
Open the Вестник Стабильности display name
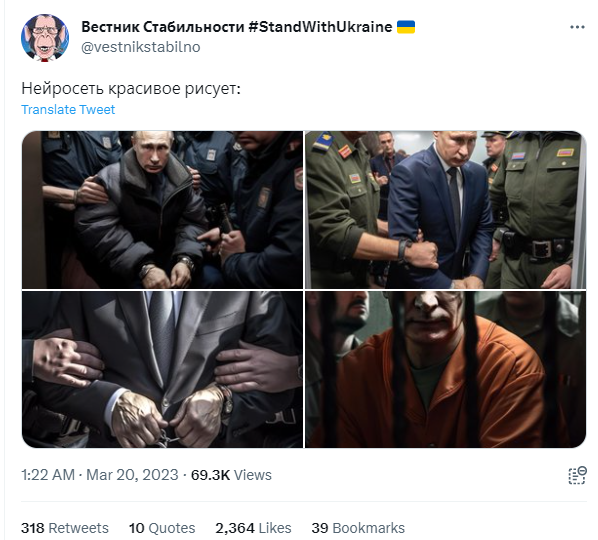162,27
